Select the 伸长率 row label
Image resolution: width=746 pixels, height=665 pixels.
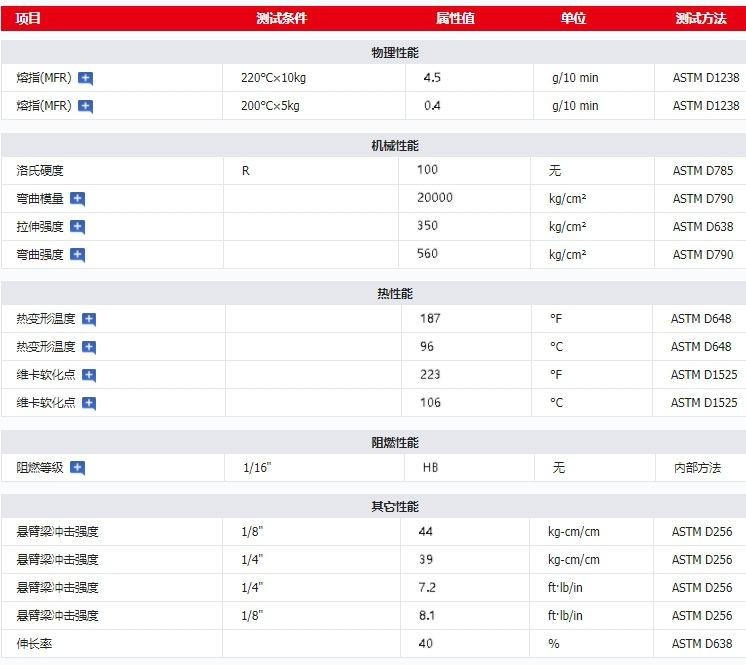(x=34, y=643)
